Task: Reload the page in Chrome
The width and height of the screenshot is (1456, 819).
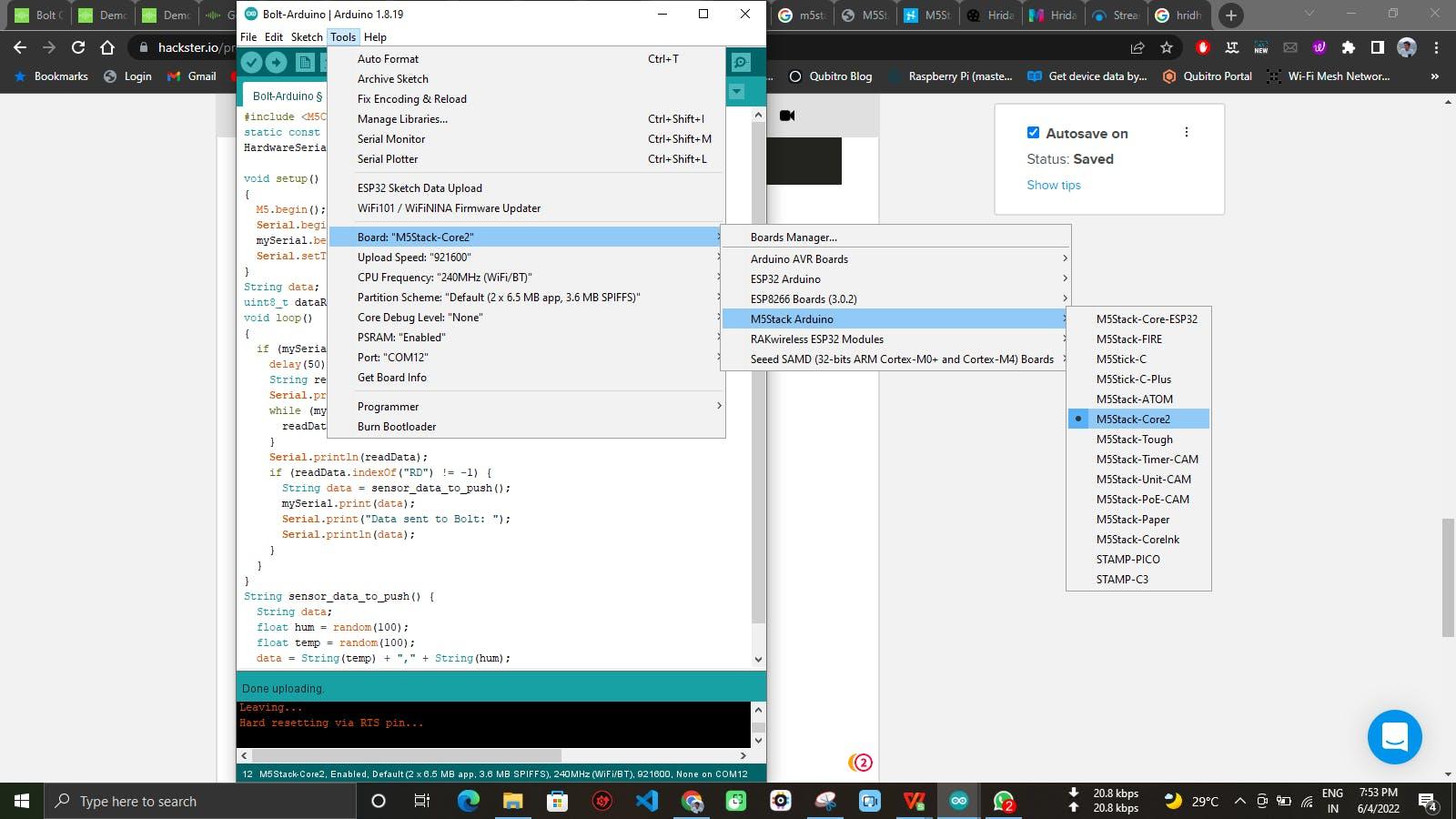Action: coord(78,47)
